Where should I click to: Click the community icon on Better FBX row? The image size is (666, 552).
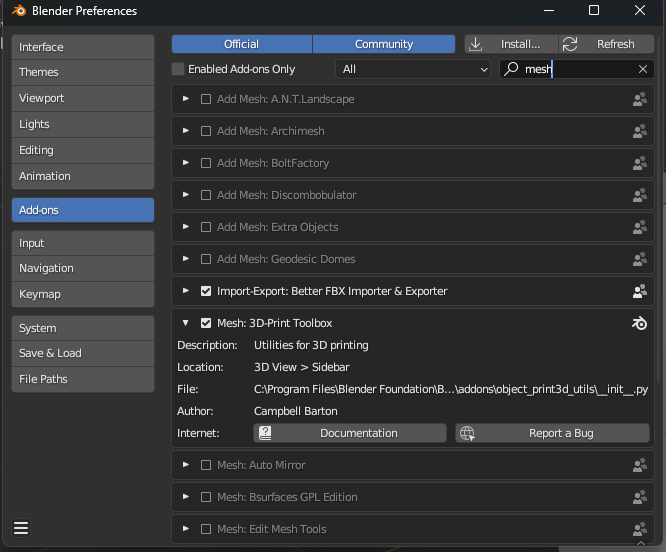click(x=640, y=291)
